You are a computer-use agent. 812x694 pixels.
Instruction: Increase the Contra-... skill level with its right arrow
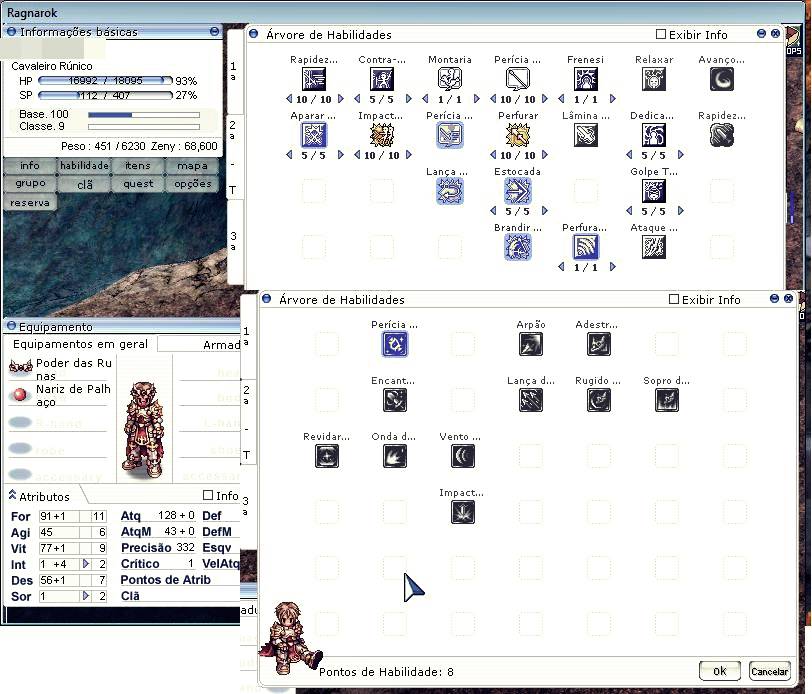pos(409,98)
